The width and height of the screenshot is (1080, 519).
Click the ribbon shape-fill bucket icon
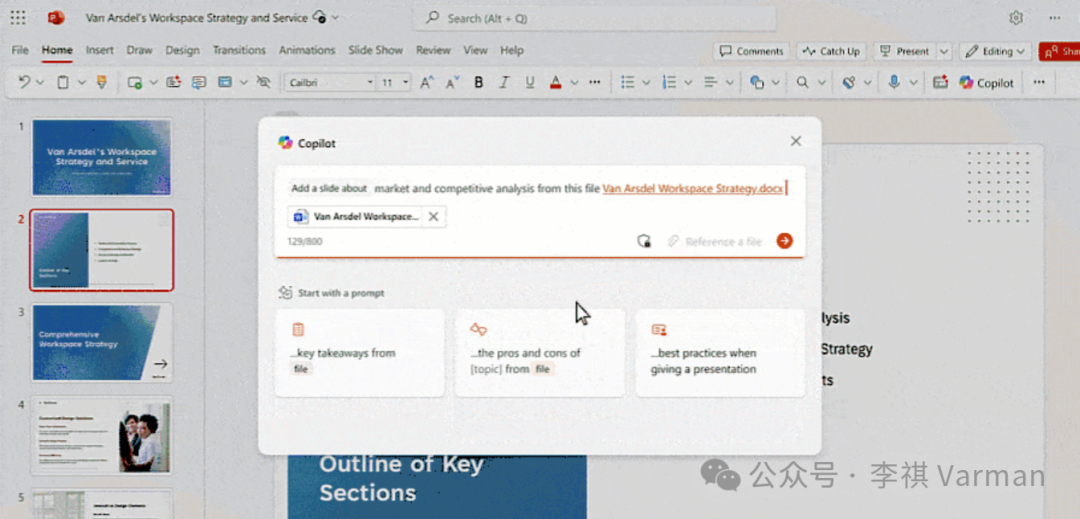[849, 83]
